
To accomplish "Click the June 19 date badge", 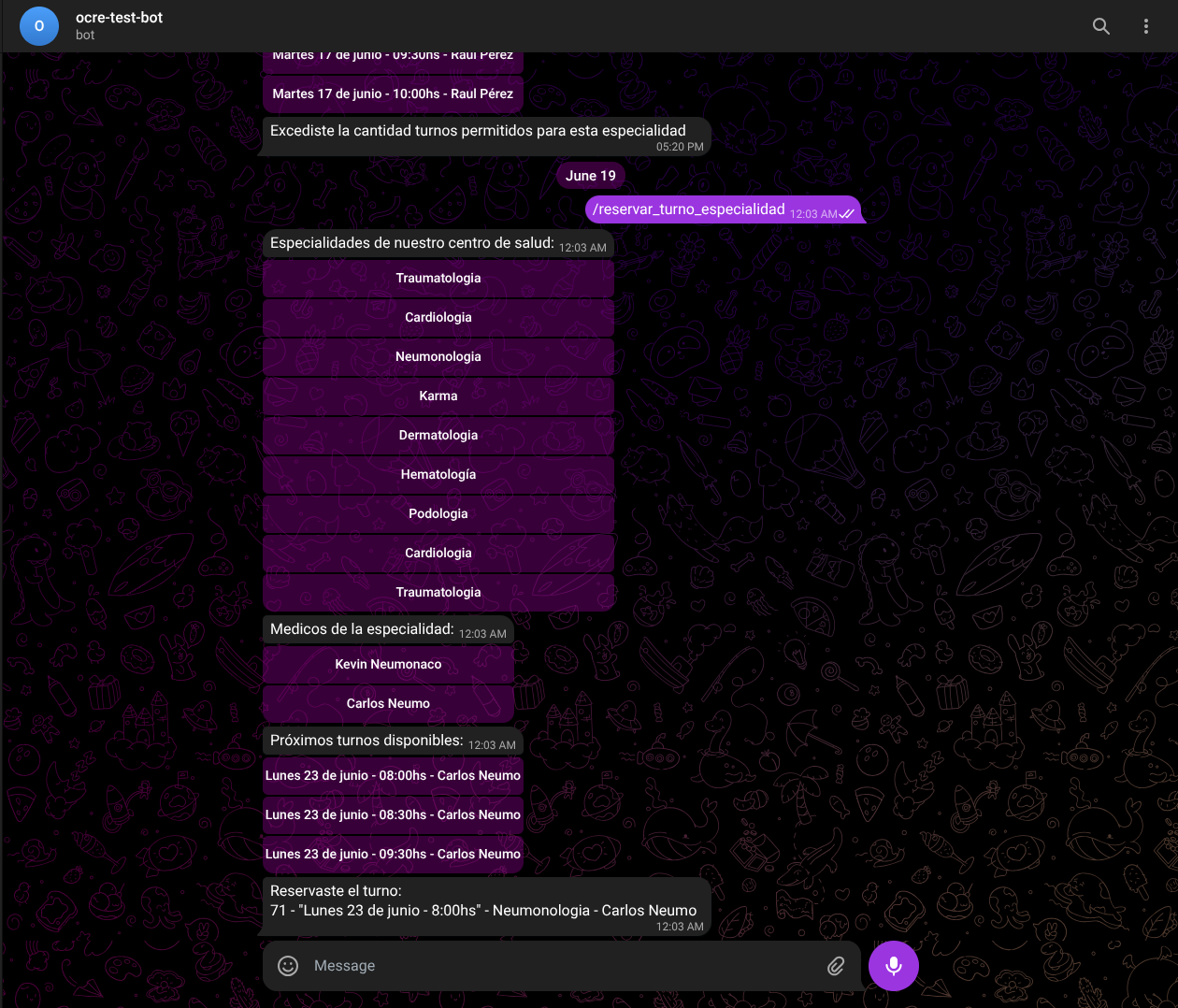I will (x=590, y=176).
